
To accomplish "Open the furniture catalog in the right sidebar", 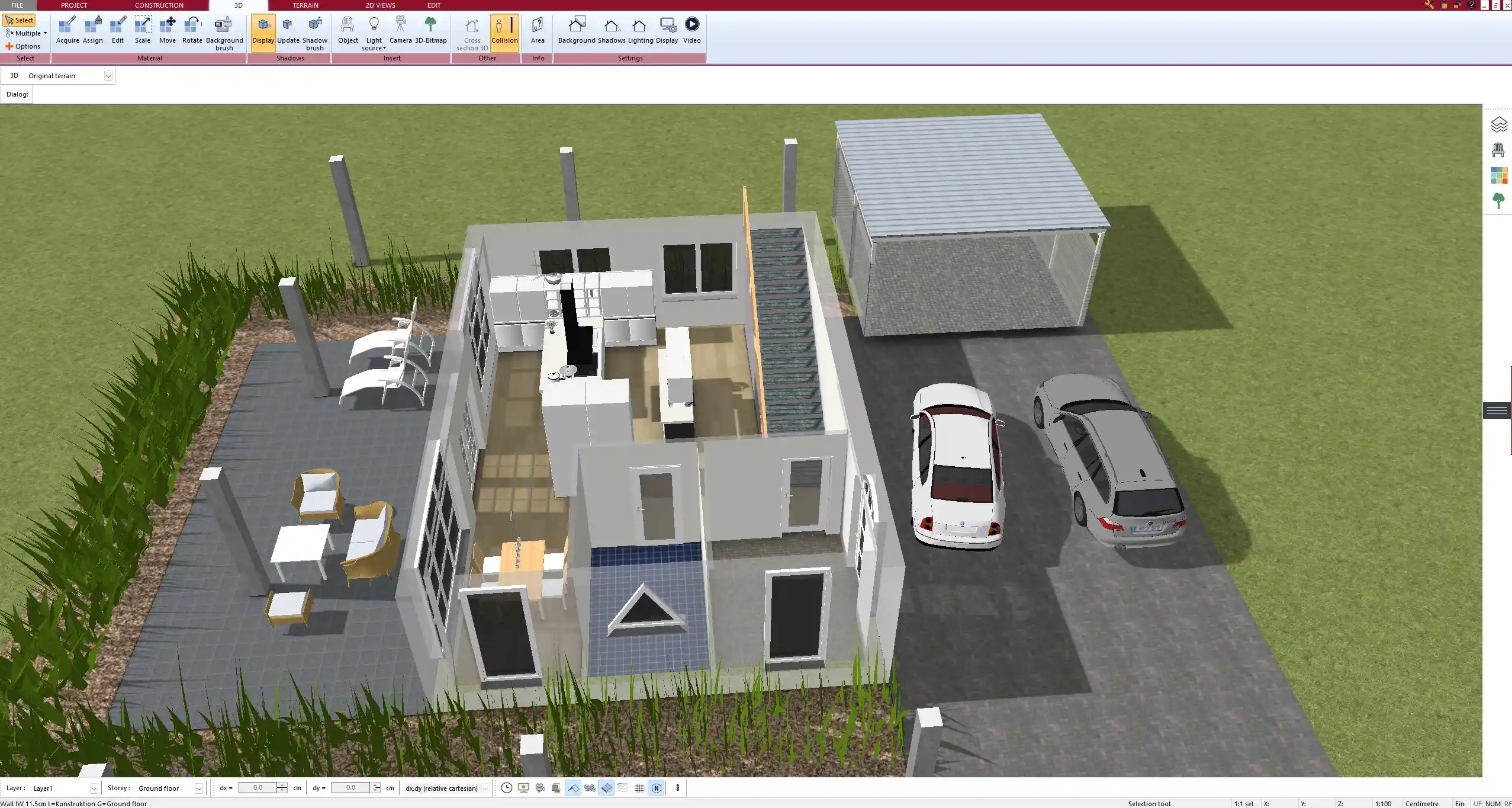I will click(x=1500, y=149).
